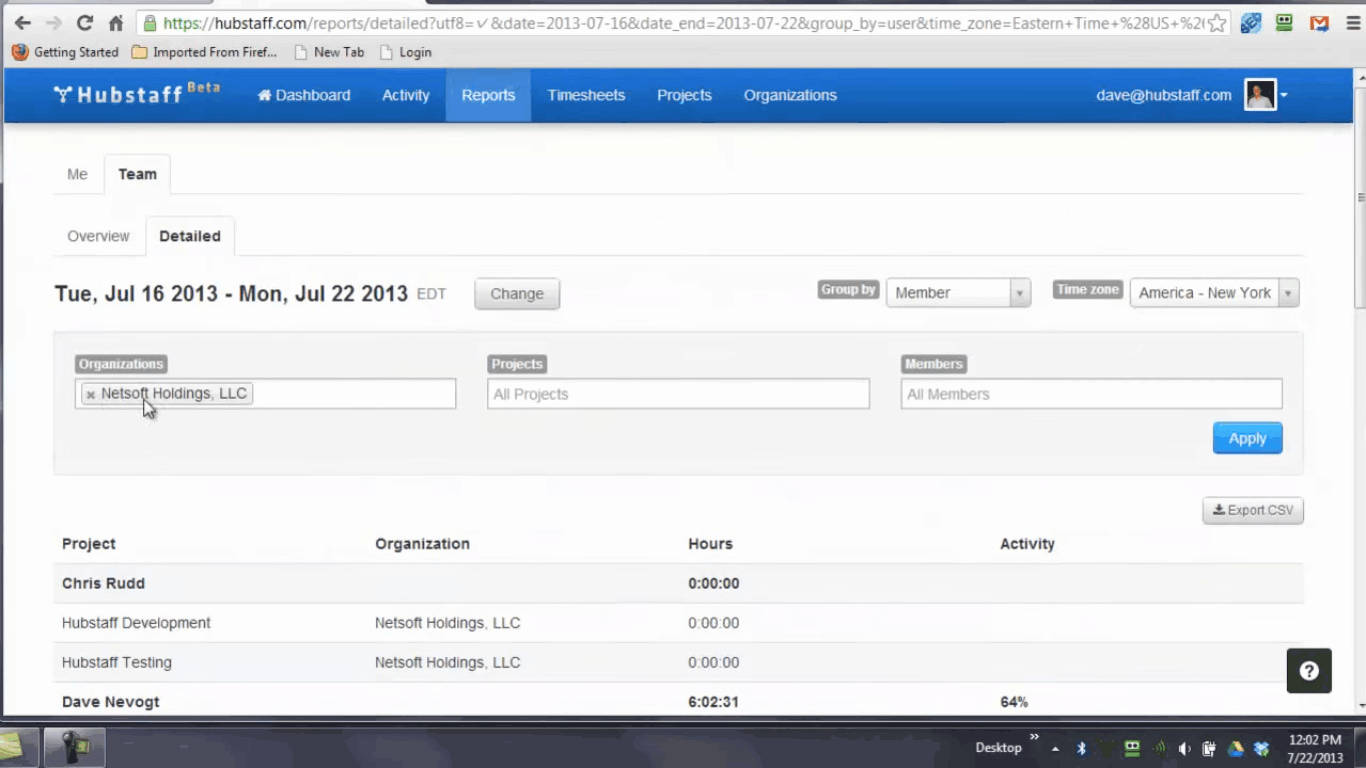Click the Change date range button
Image resolution: width=1366 pixels, height=768 pixels.
(516, 294)
